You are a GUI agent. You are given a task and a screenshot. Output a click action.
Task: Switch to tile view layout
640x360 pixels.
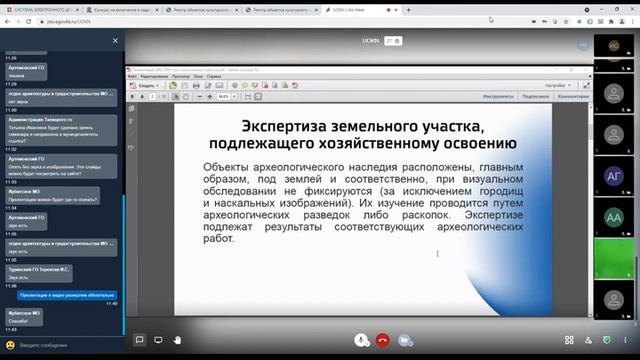[569, 340]
